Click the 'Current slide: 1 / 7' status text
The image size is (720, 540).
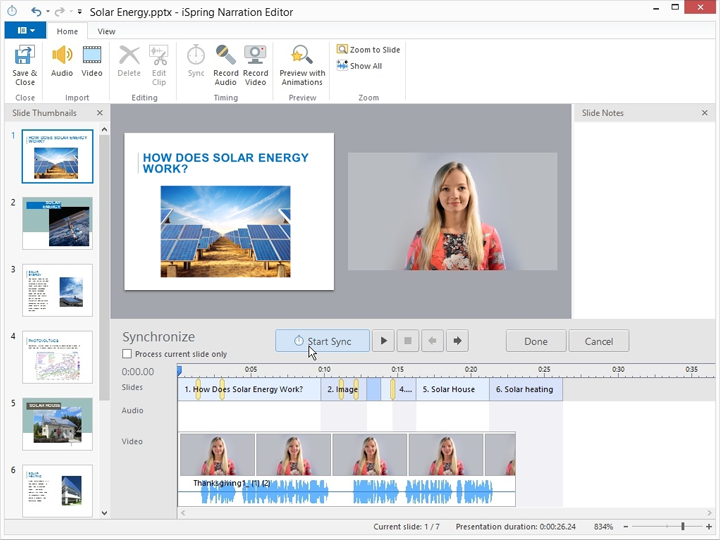click(x=406, y=527)
